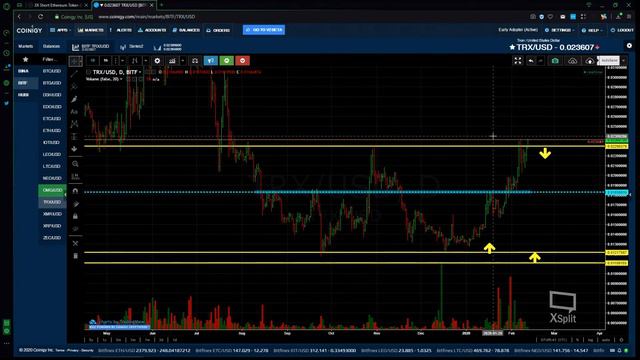Toggle stay in drawing mode pencil
The height and width of the screenshot is (360, 640).
point(75,204)
